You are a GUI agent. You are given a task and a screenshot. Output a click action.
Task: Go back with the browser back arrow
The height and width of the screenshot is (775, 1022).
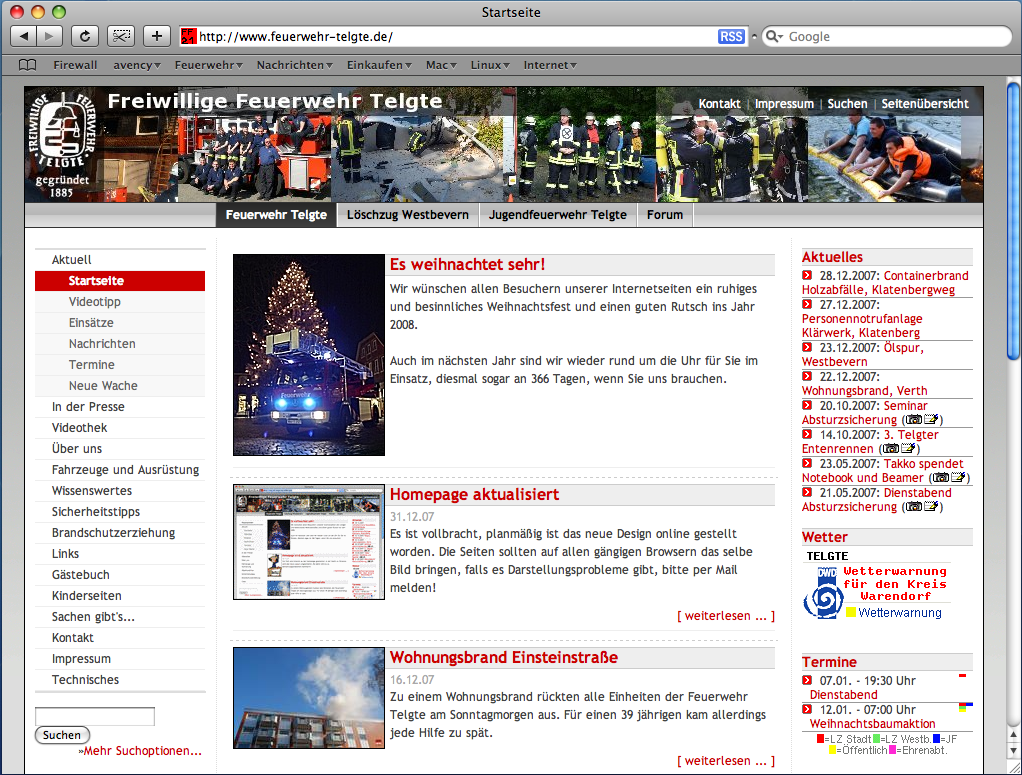(x=23, y=36)
